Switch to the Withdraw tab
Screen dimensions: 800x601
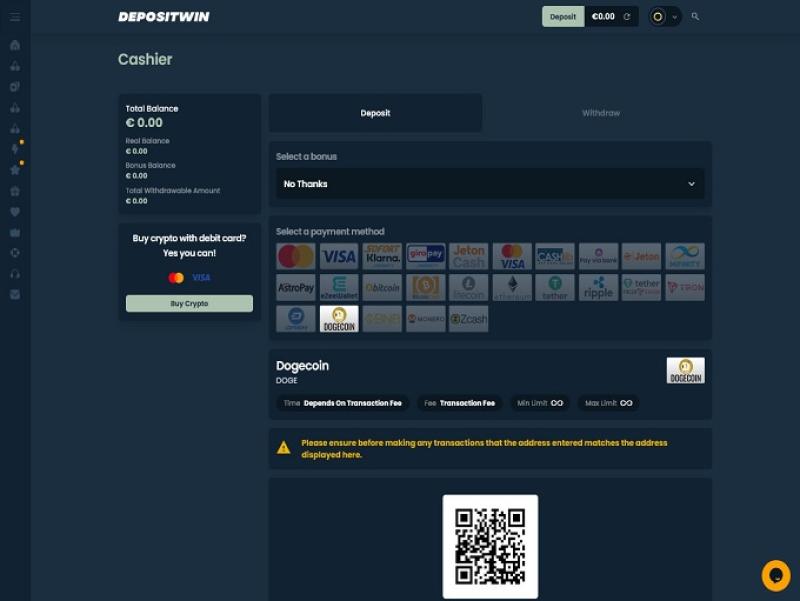coord(600,113)
